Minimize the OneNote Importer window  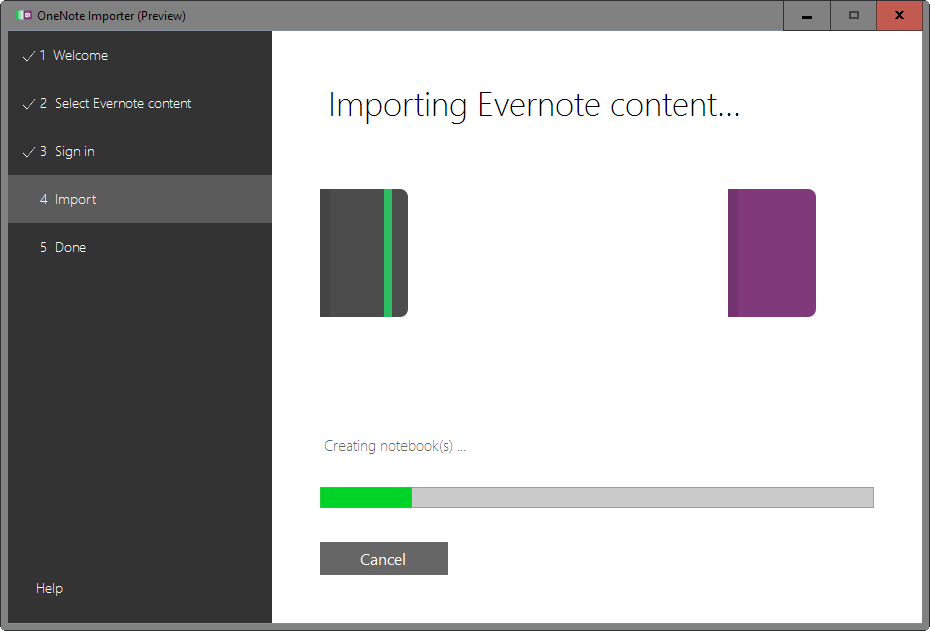click(x=807, y=16)
